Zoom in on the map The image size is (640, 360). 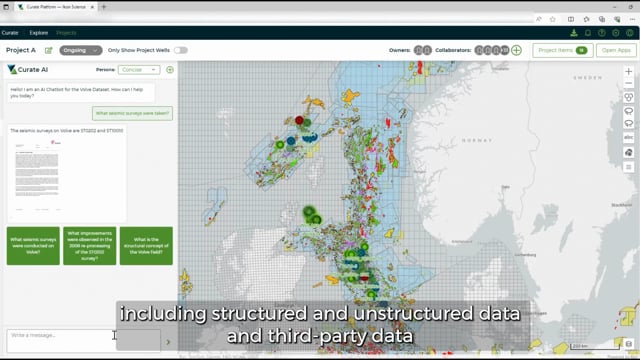(x=629, y=71)
